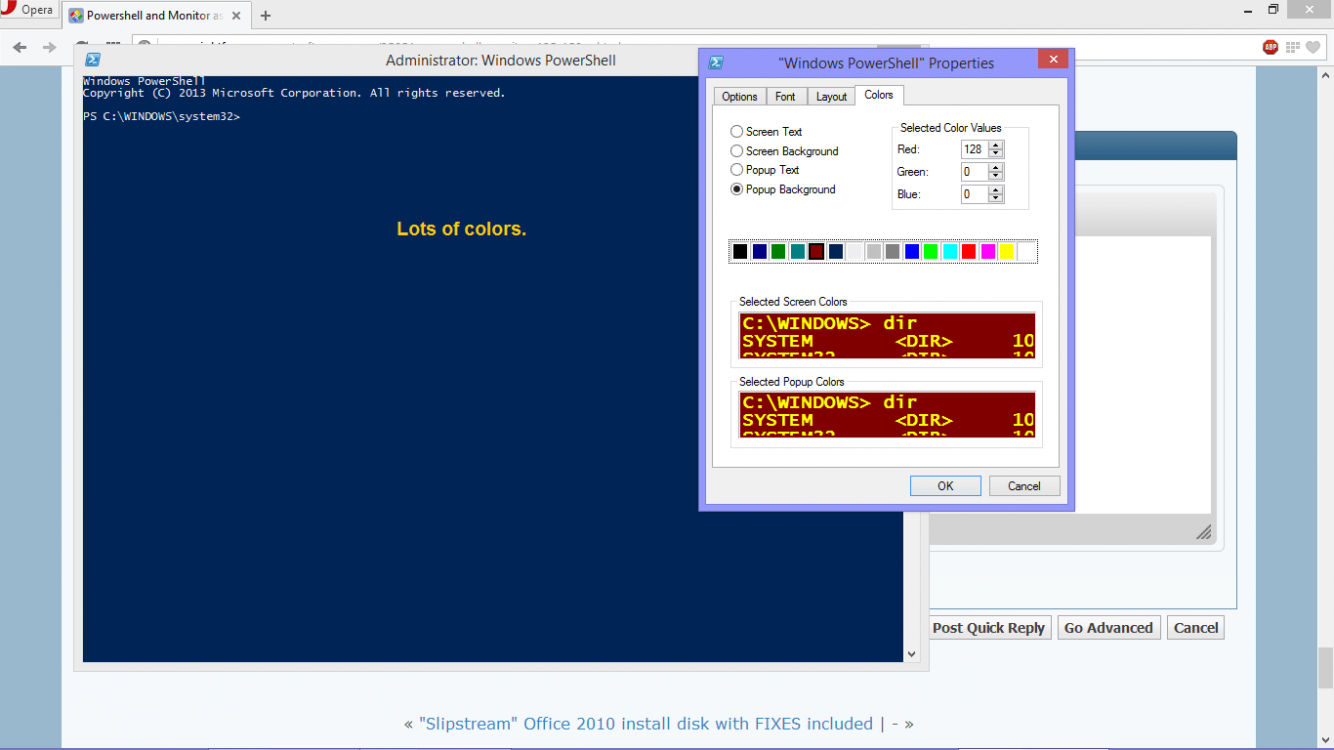
Task: Choose the Popup Background radio option
Action: click(737, 189)
